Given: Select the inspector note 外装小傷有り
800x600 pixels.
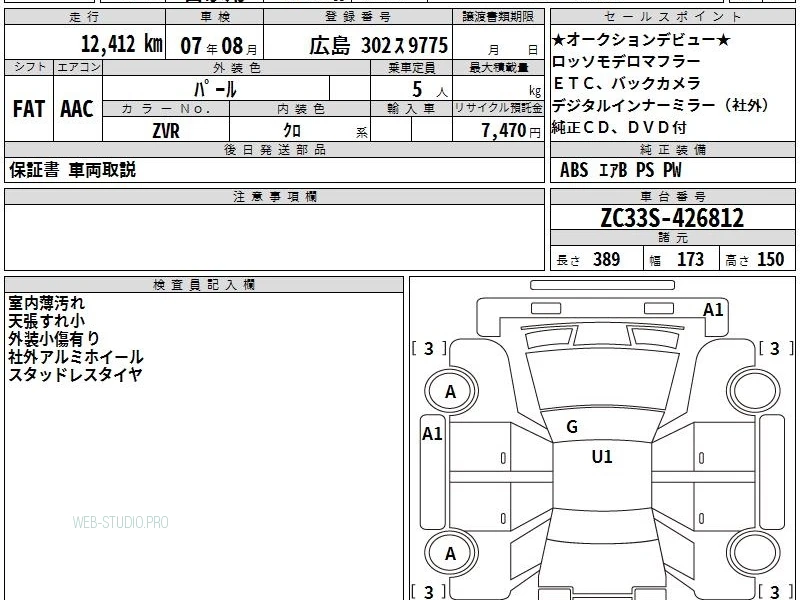Looking at the screenshot, I should pos(54,339).
